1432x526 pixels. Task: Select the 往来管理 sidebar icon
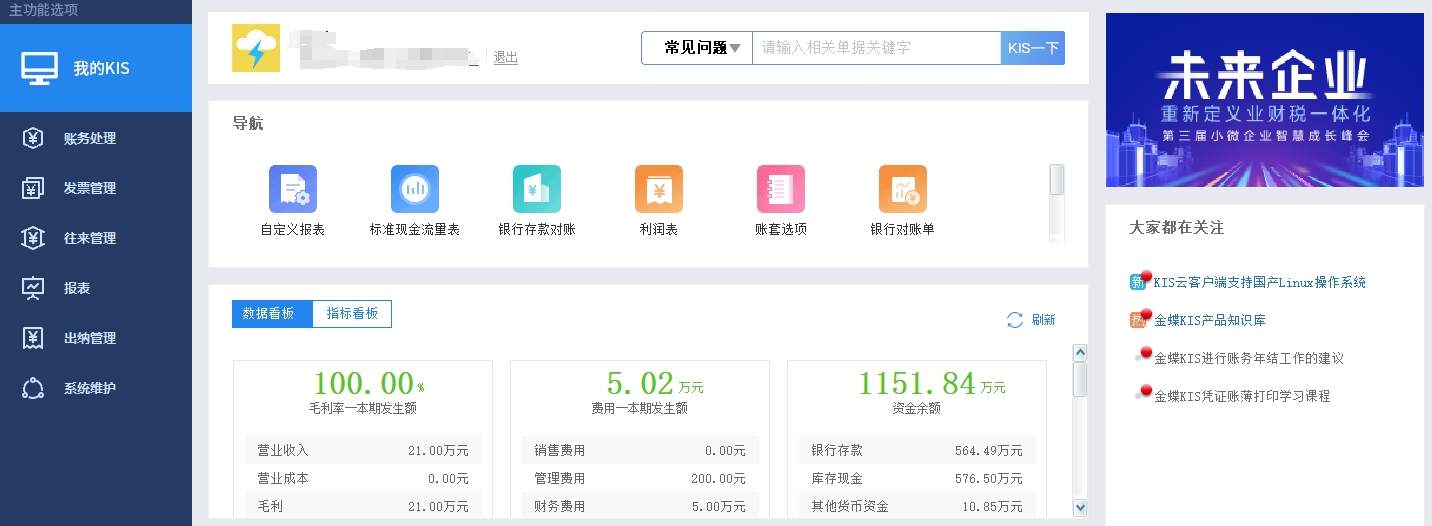(33, 238)
